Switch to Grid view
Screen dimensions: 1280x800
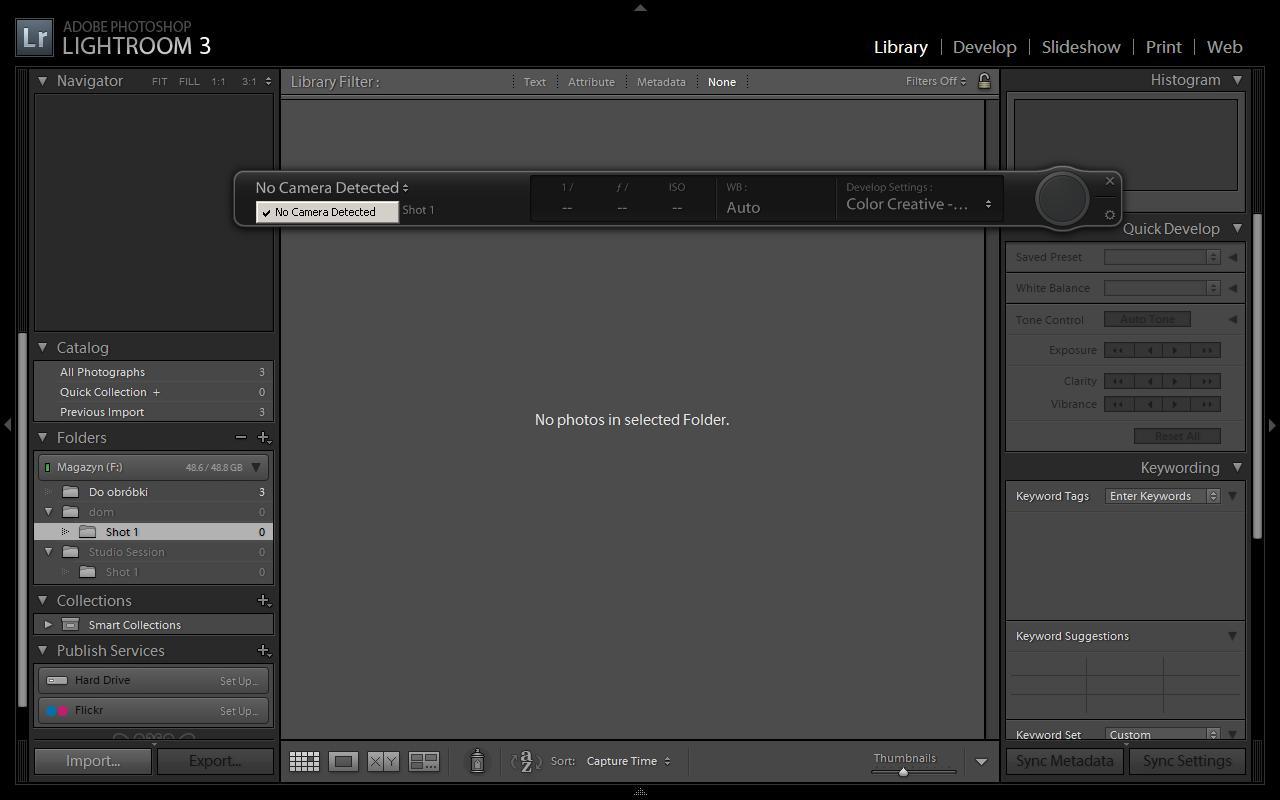click(304, 761)
